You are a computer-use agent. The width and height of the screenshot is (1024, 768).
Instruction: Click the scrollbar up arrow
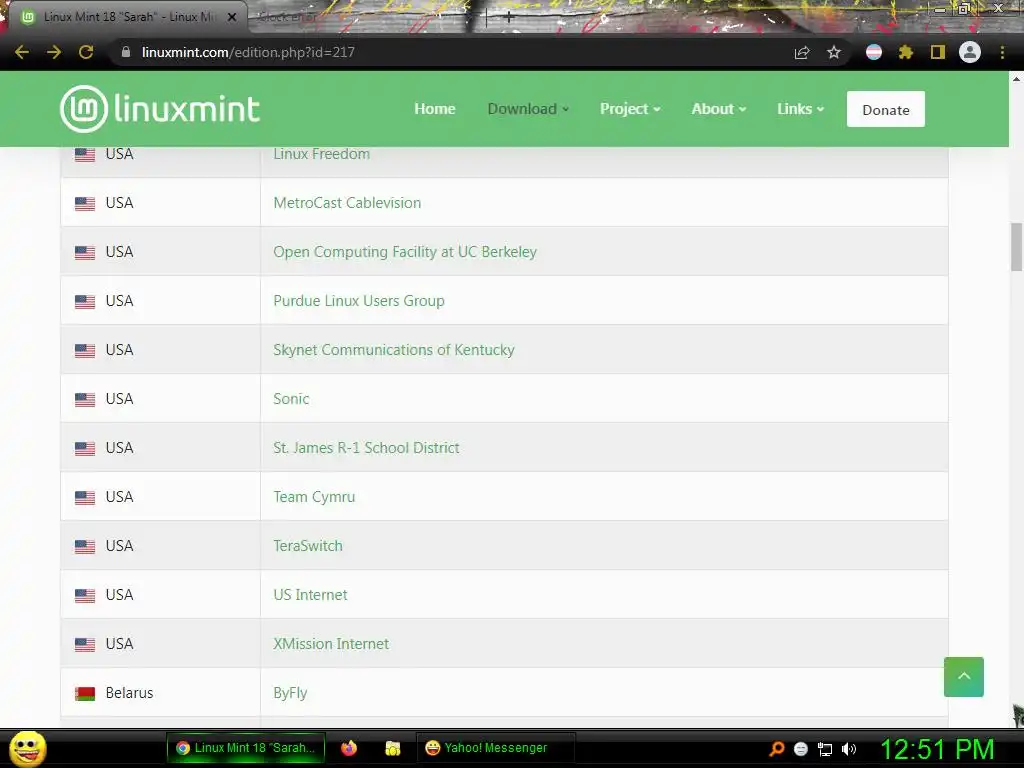1016,79
